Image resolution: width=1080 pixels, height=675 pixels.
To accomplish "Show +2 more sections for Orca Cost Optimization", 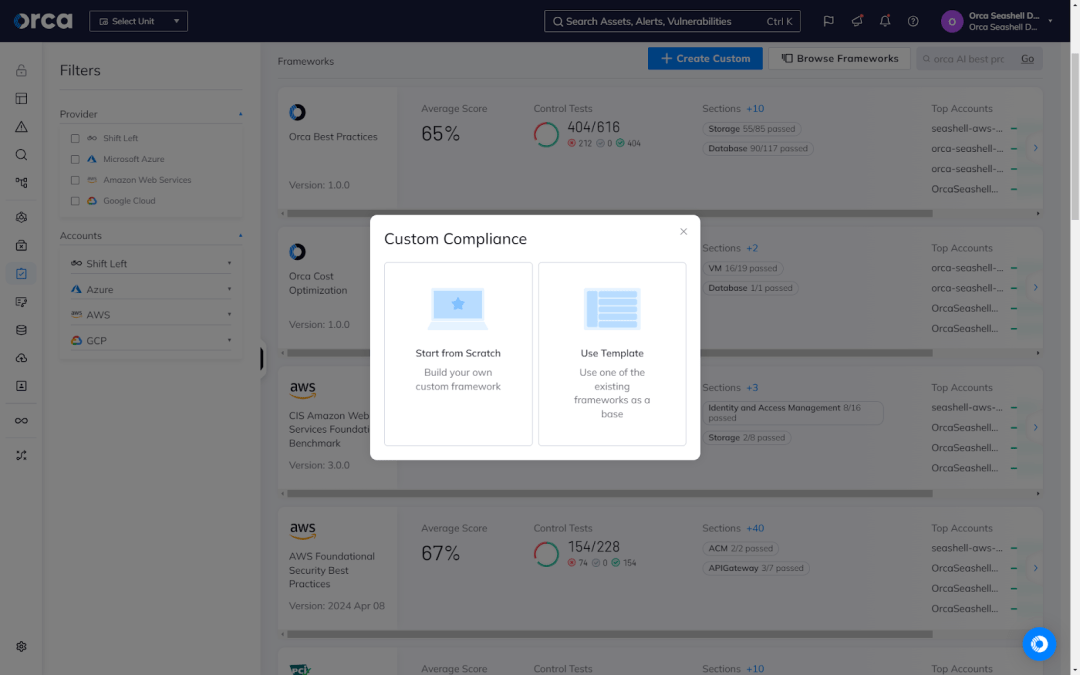I will (752, 248).
